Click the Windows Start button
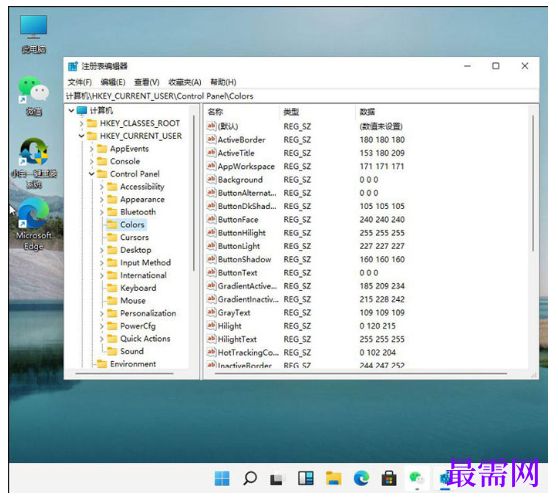Screen dimensions: 558x504 pyautogui.click(x=222, y=478)
